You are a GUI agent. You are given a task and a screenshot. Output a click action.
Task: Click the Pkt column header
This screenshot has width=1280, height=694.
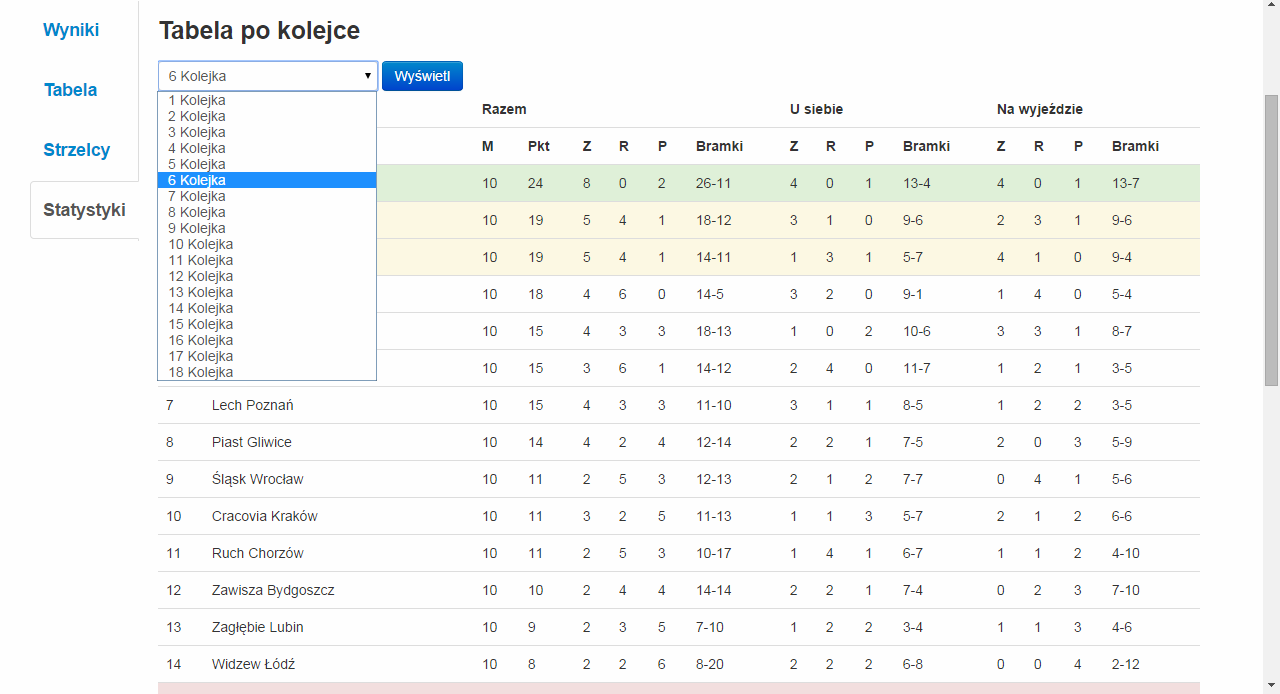point(539,146)
